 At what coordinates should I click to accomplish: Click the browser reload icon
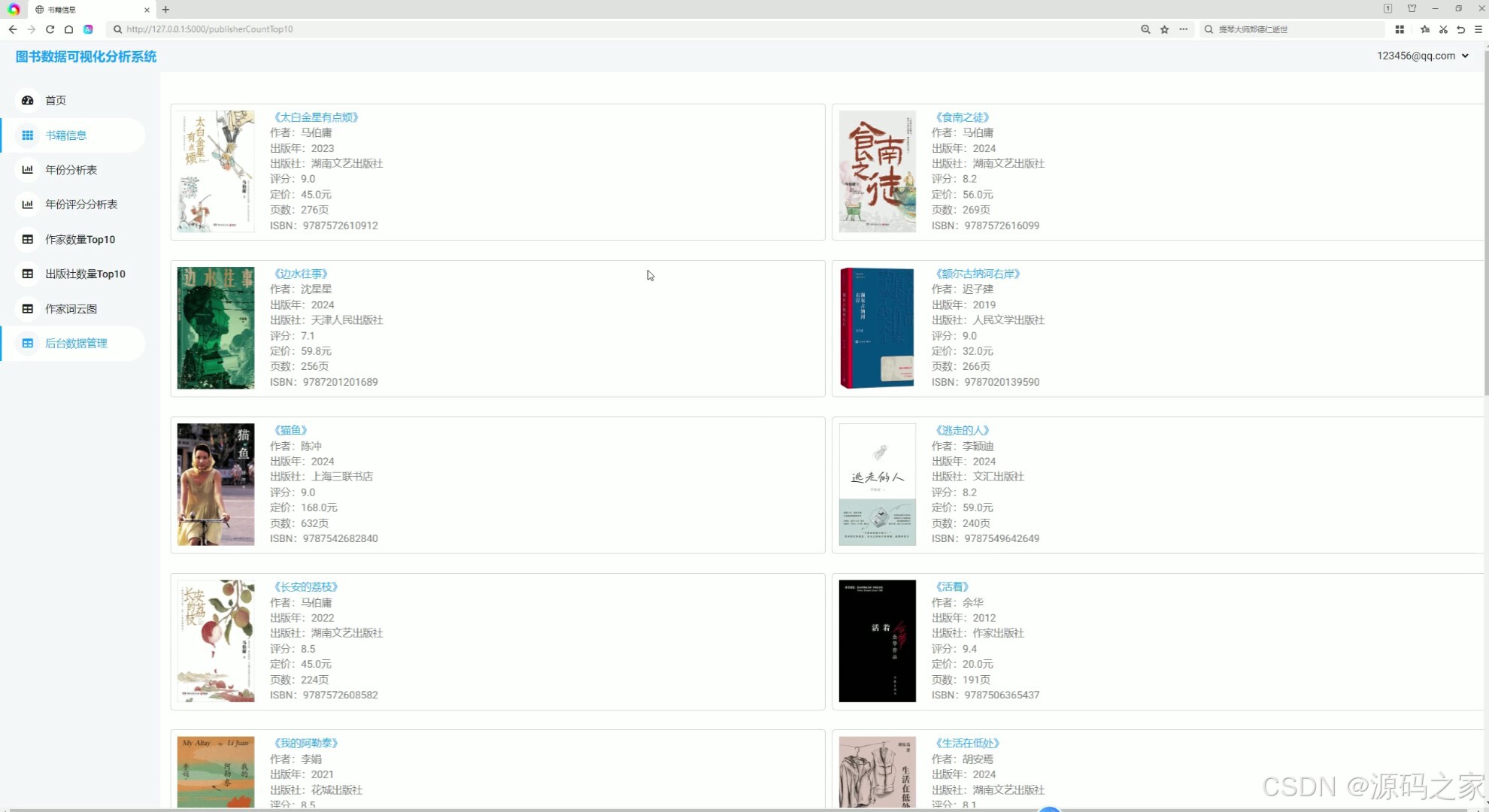pos(50,29)
